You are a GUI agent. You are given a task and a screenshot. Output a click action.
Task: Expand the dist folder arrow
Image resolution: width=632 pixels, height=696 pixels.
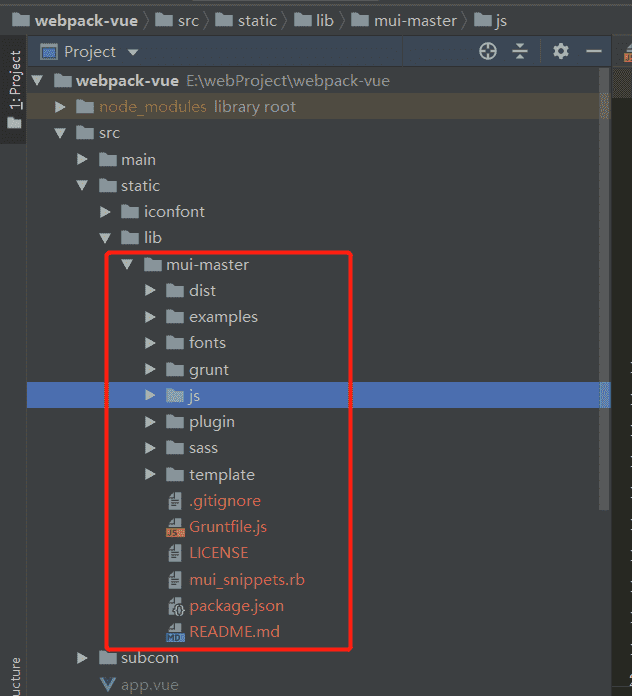pos(150,291)
